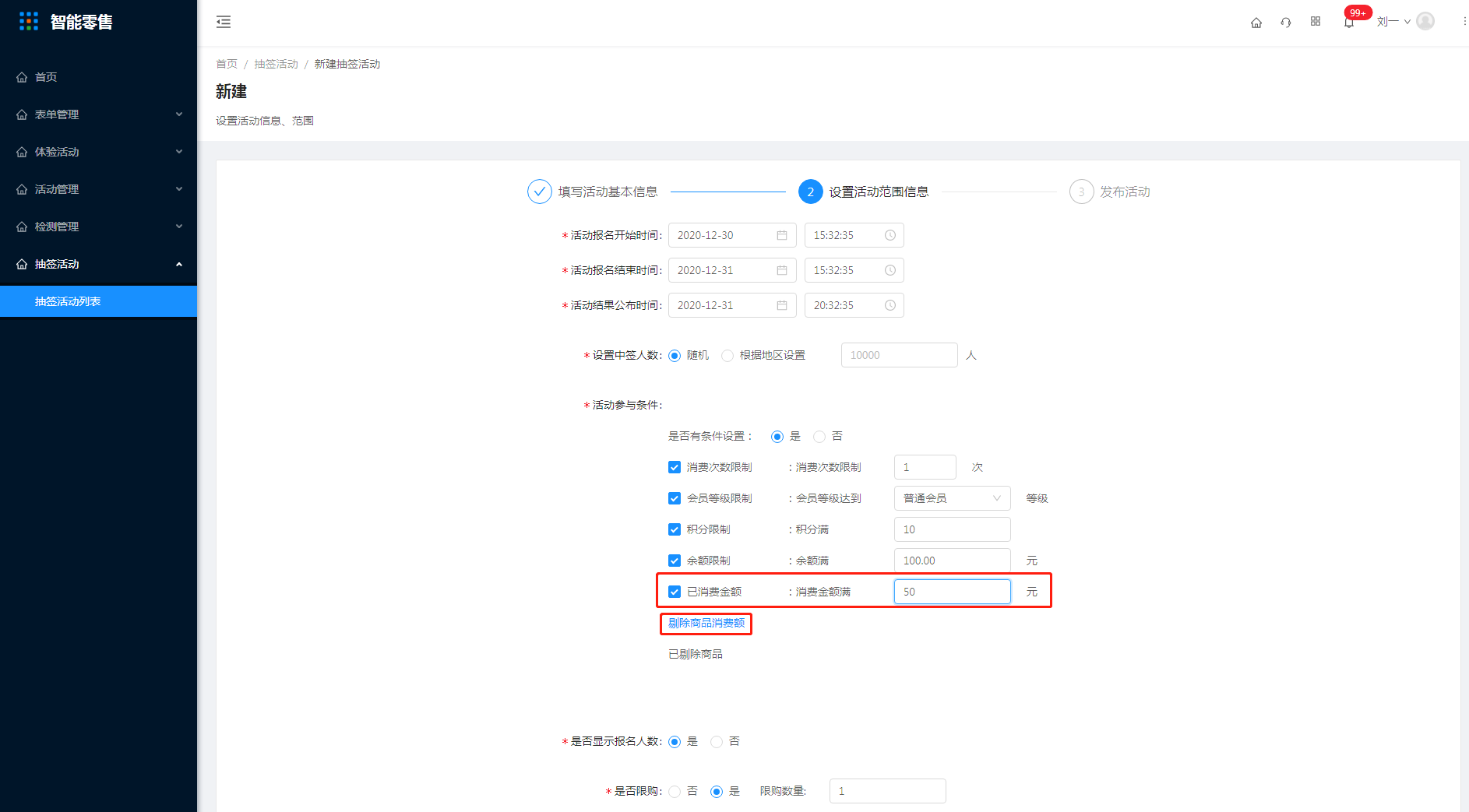Click the 首页 sidebar home icon
This screenshot has height=812, width=1469.
click(x=22, y=77)
